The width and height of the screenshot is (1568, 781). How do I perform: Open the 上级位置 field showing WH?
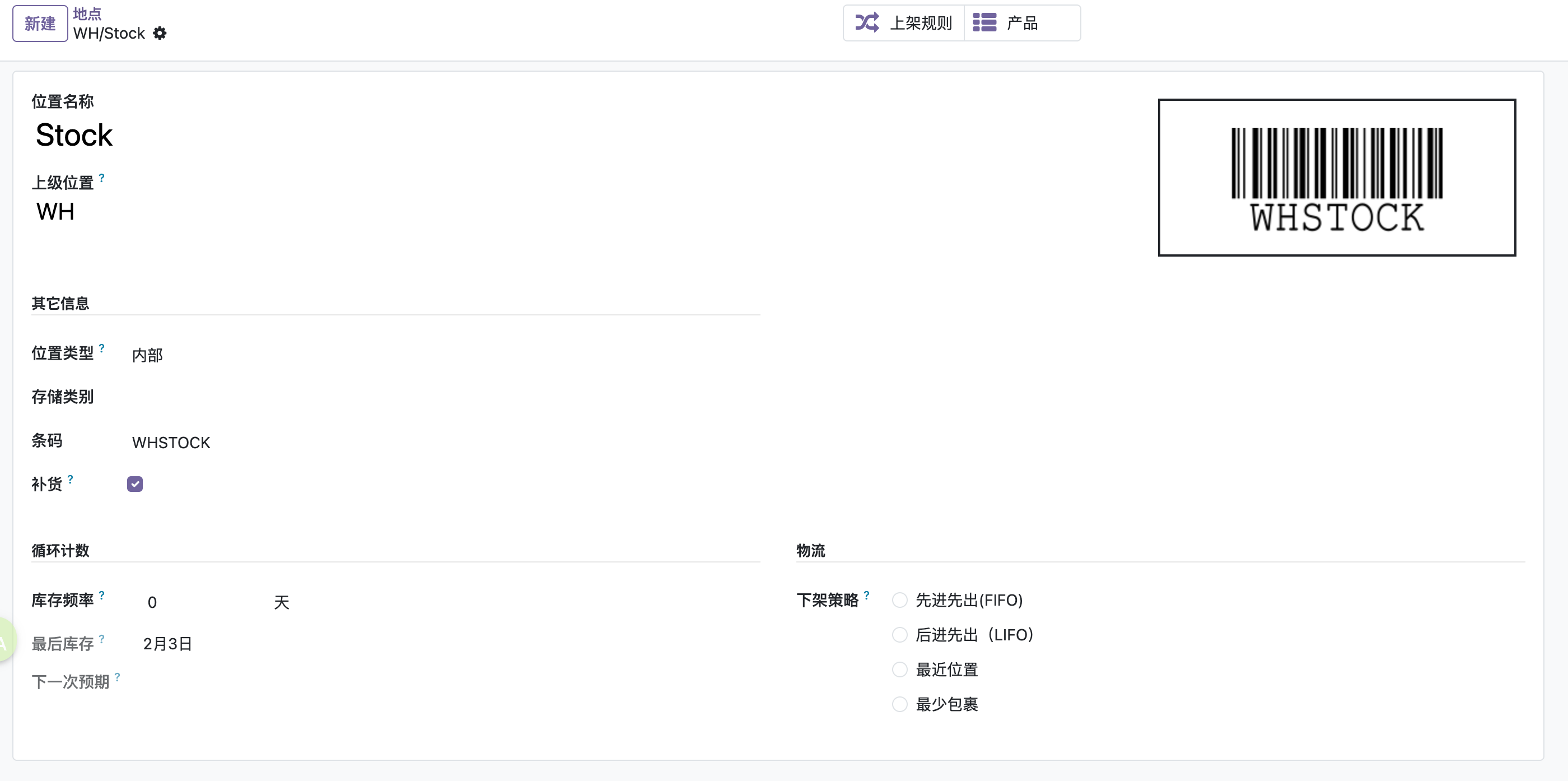pyautogui.click(x=55, y=212)
